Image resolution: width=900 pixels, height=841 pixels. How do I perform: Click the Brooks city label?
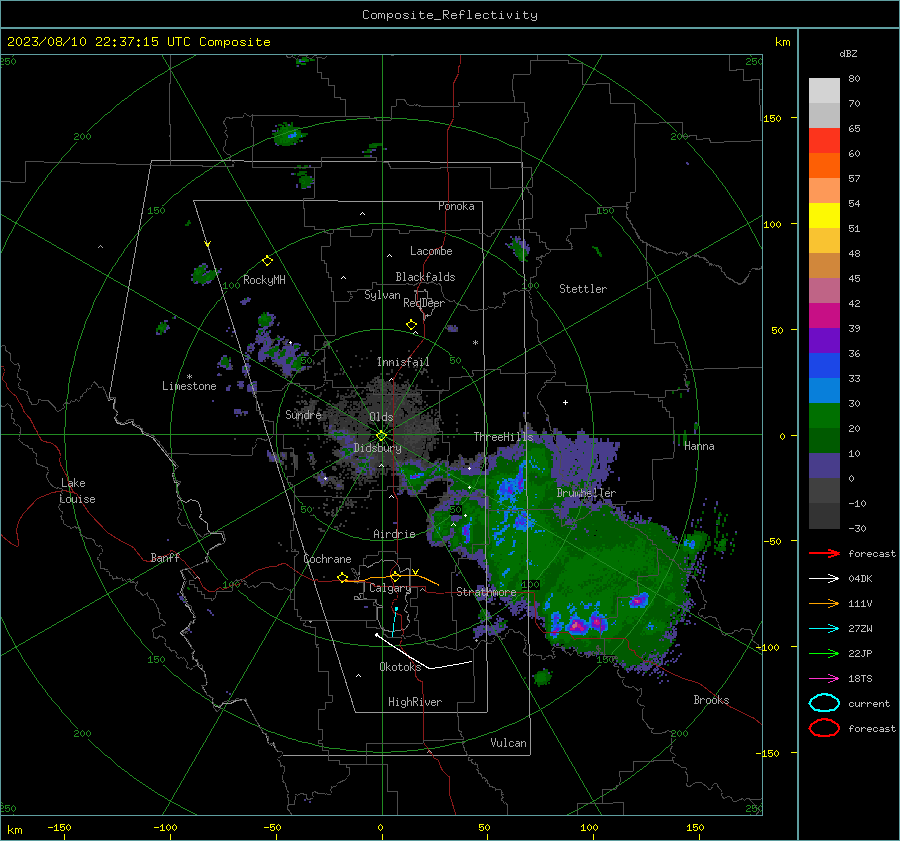[711, 700]
